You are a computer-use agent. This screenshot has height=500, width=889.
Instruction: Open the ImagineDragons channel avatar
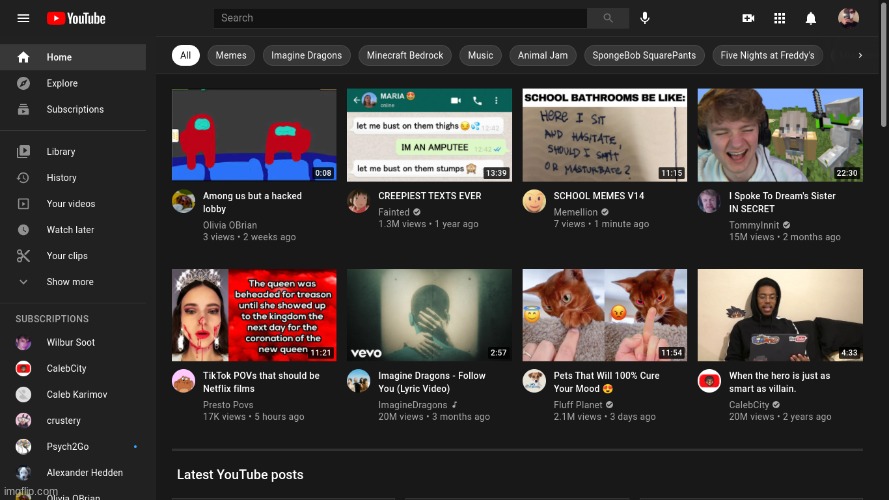pos(358,381)
